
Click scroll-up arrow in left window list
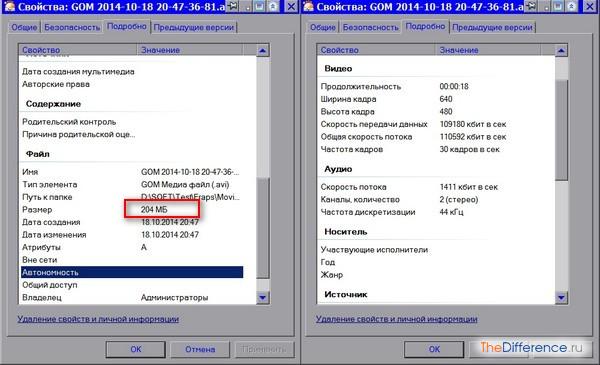coord(262,51)
